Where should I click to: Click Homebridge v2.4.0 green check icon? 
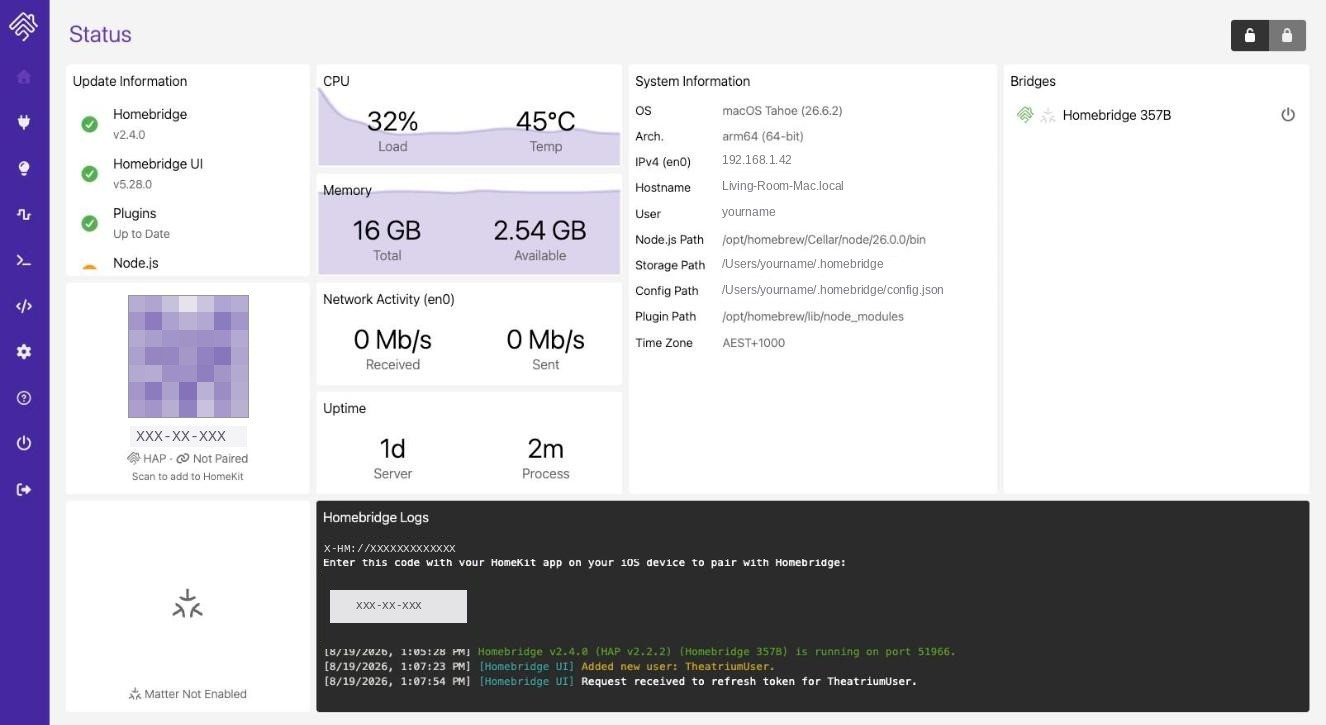89,124
